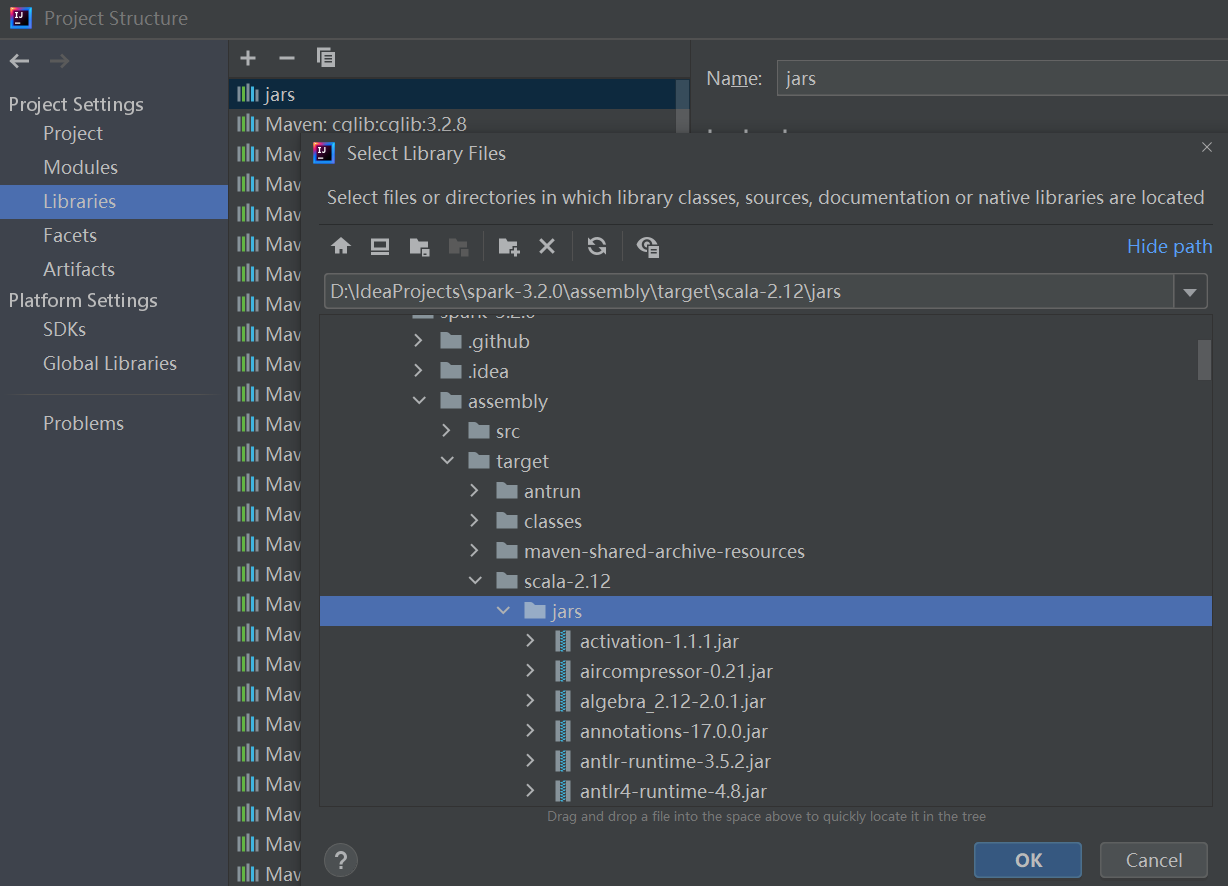Open the Problems section
Screen dimensions: 1228x886
coord(84,423)
